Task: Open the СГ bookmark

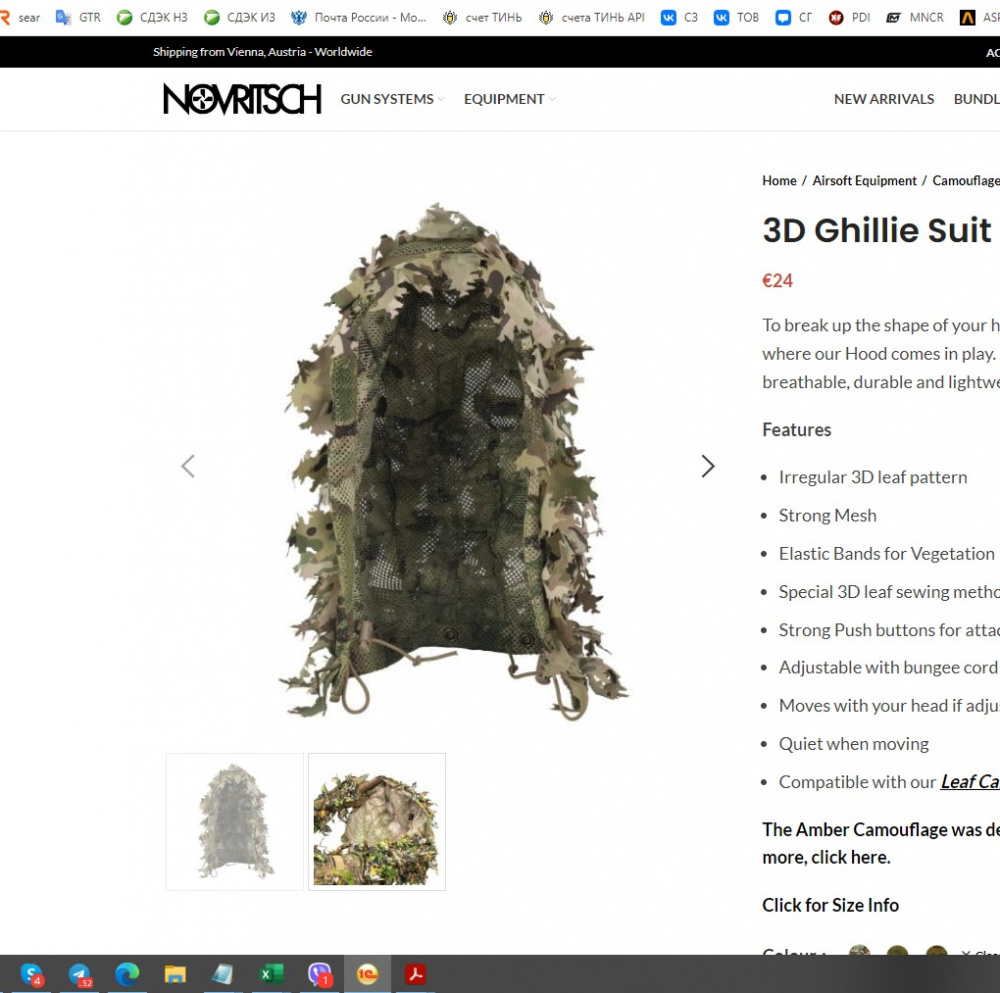Action: click(793, 17)
